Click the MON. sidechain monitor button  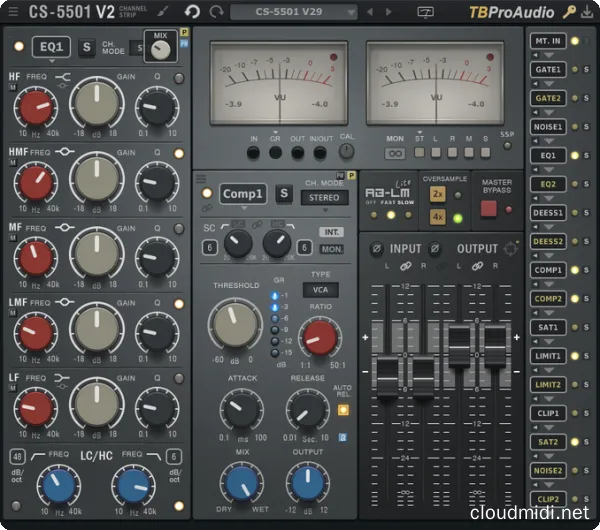click(331, 249)
